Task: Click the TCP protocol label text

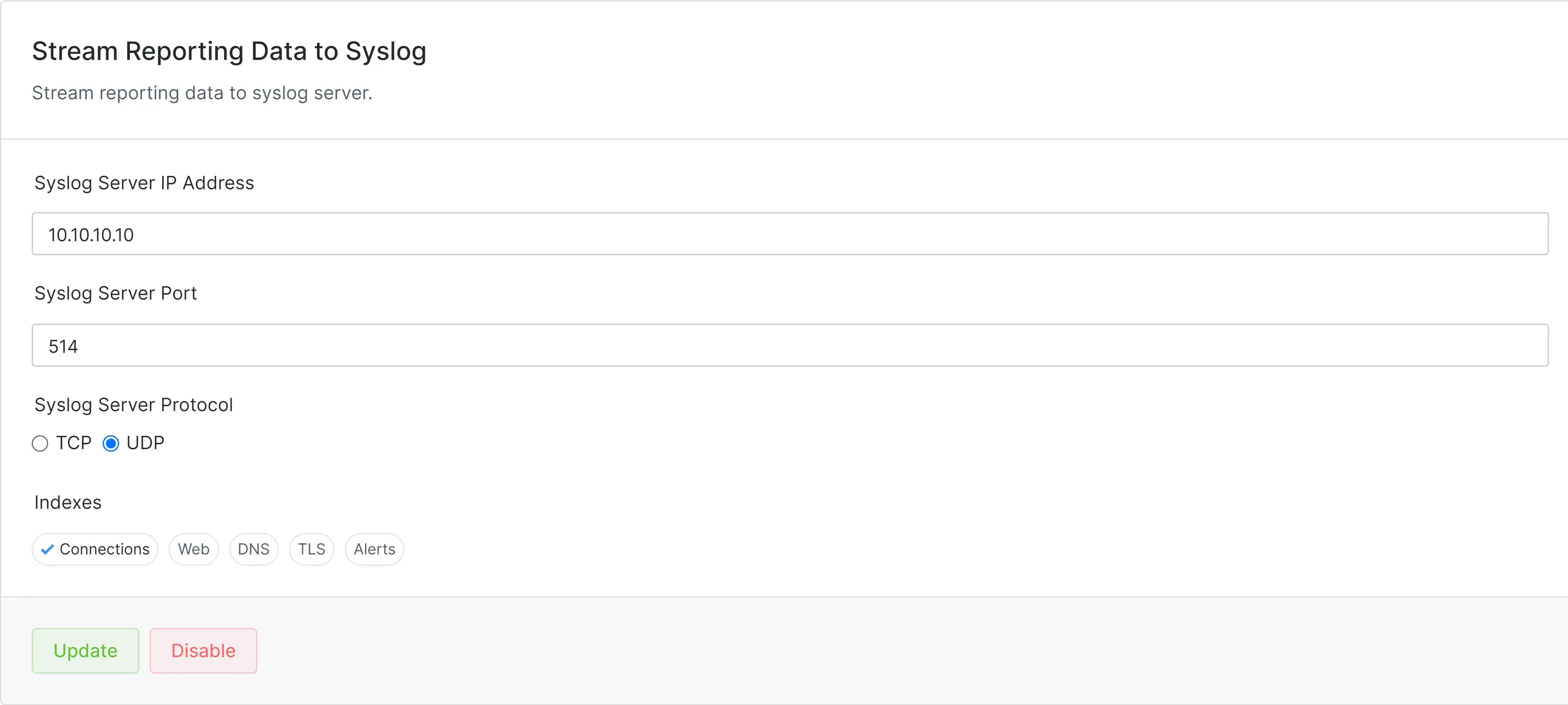Action: 74,443
